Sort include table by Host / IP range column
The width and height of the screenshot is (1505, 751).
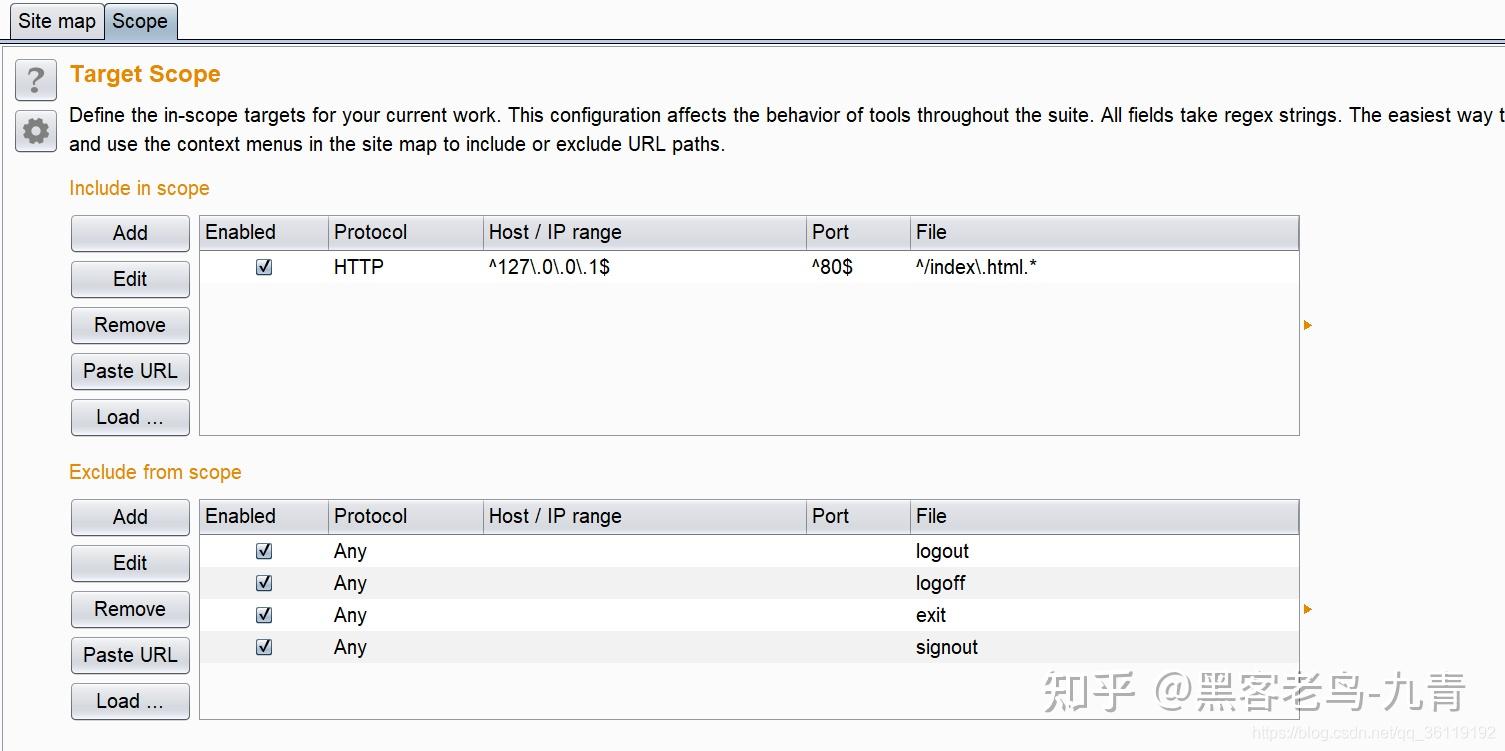click(645, 233)
